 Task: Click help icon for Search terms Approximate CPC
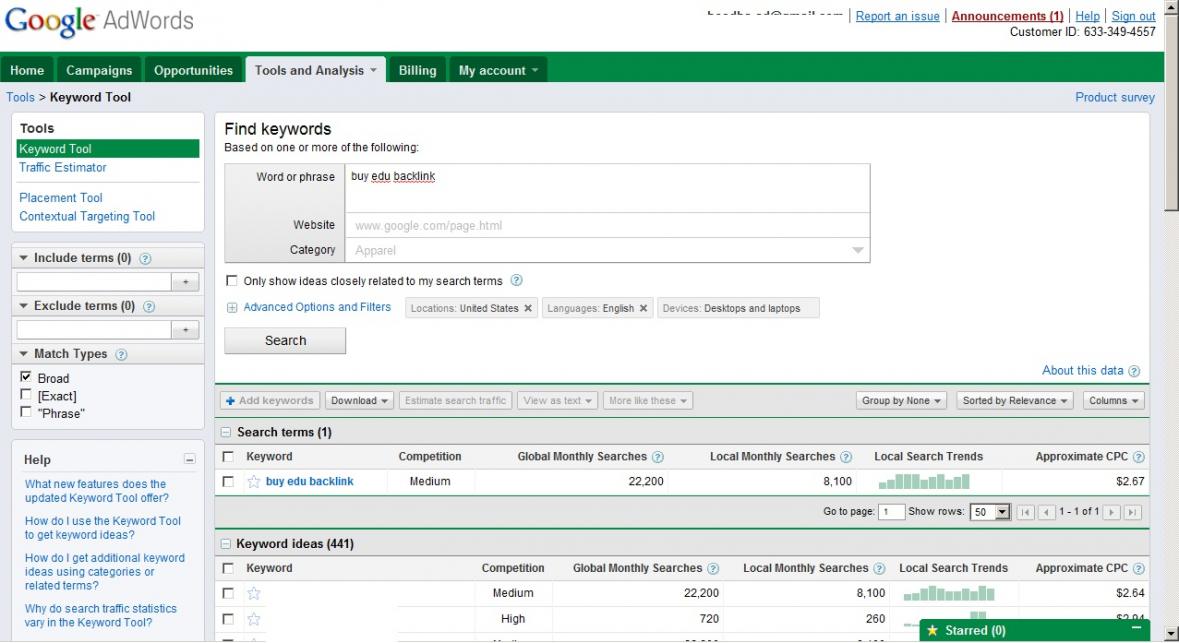point(1138,457)
